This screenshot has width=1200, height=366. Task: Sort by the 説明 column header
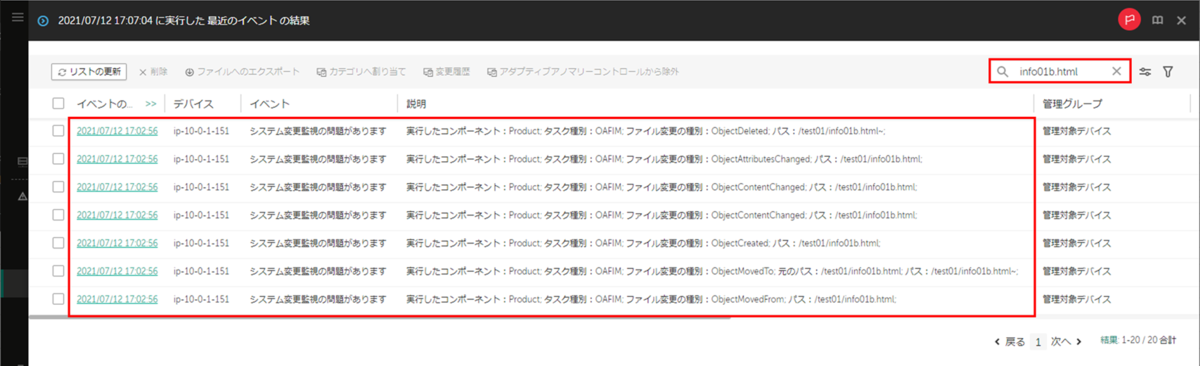[x=416, y=103]
